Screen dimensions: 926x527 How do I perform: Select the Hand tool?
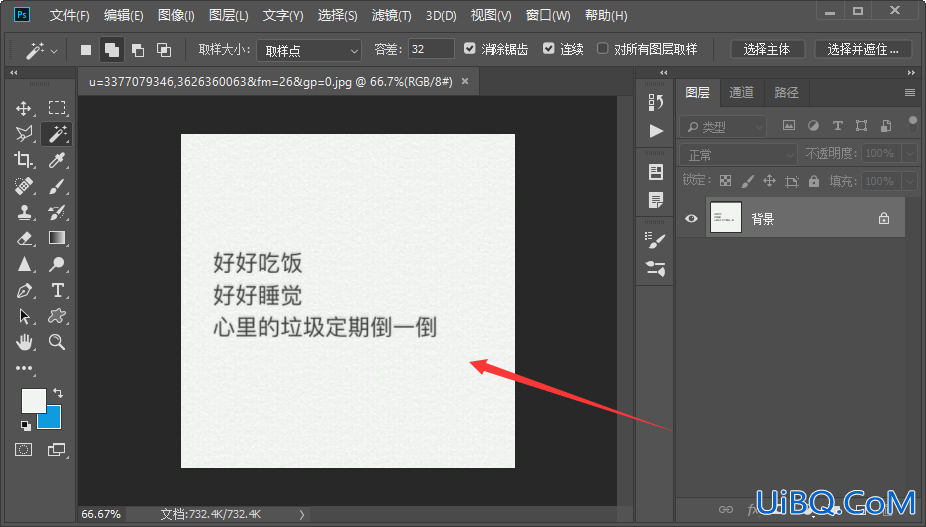[x=24, y=342]
